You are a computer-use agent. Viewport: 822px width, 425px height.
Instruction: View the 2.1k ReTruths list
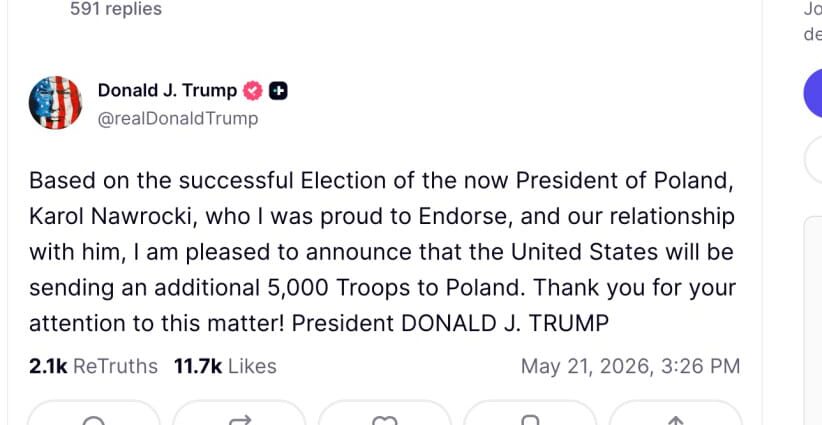point(93,366)
